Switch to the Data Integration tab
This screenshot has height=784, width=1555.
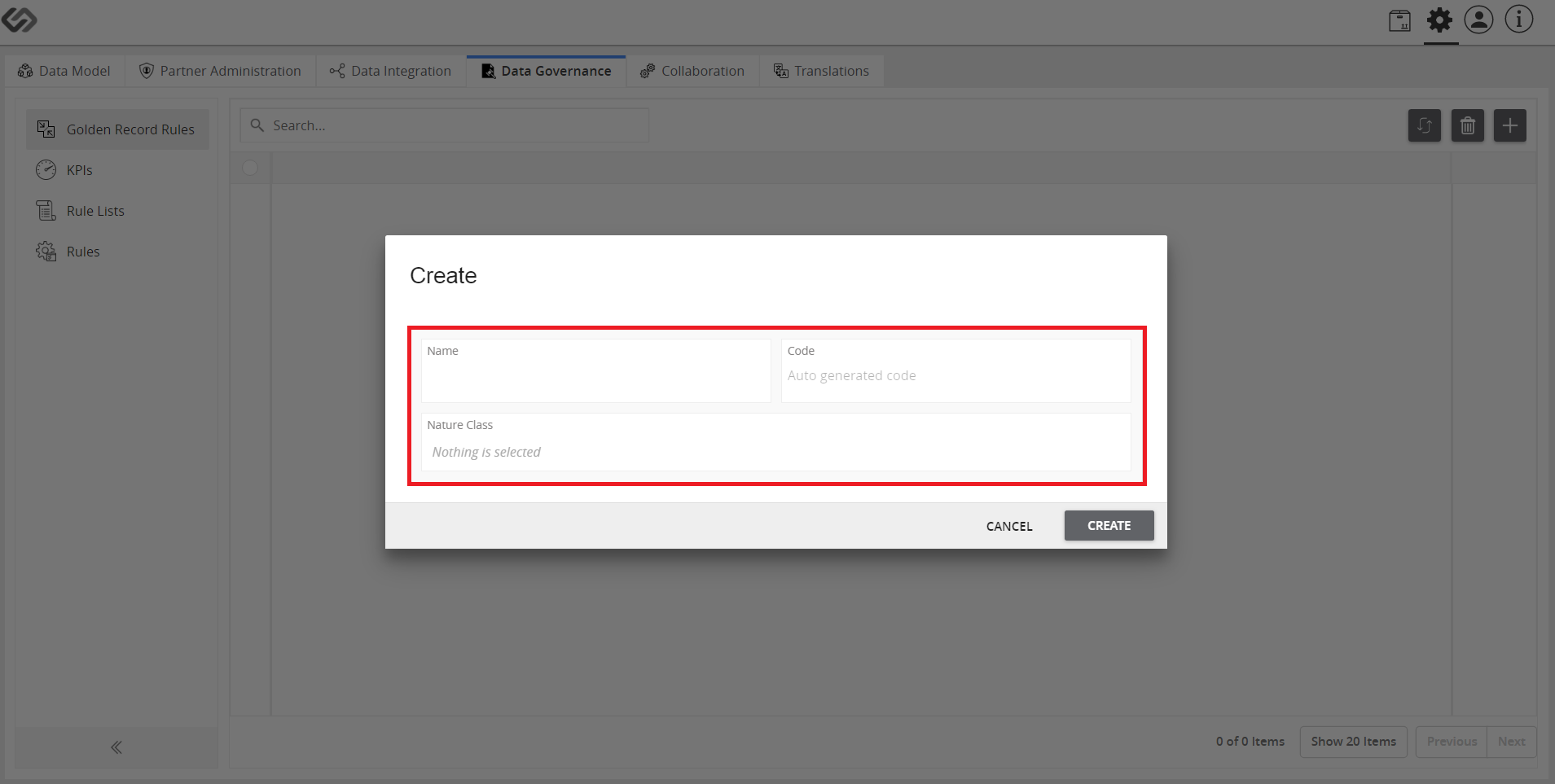click(x=390, y=71)
